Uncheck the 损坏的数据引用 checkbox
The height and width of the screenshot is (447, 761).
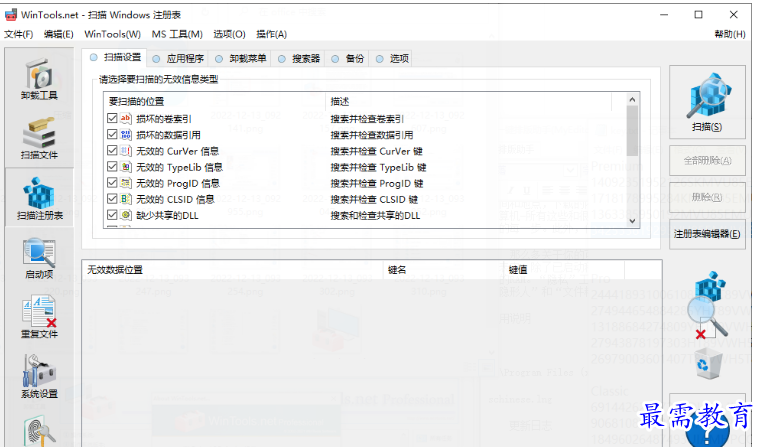(x=112, y=134)
